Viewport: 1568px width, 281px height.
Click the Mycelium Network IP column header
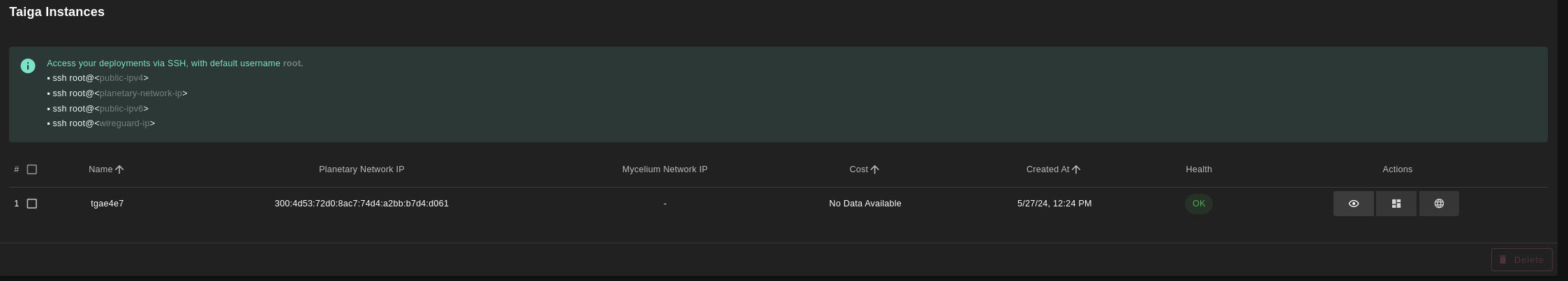664,169
